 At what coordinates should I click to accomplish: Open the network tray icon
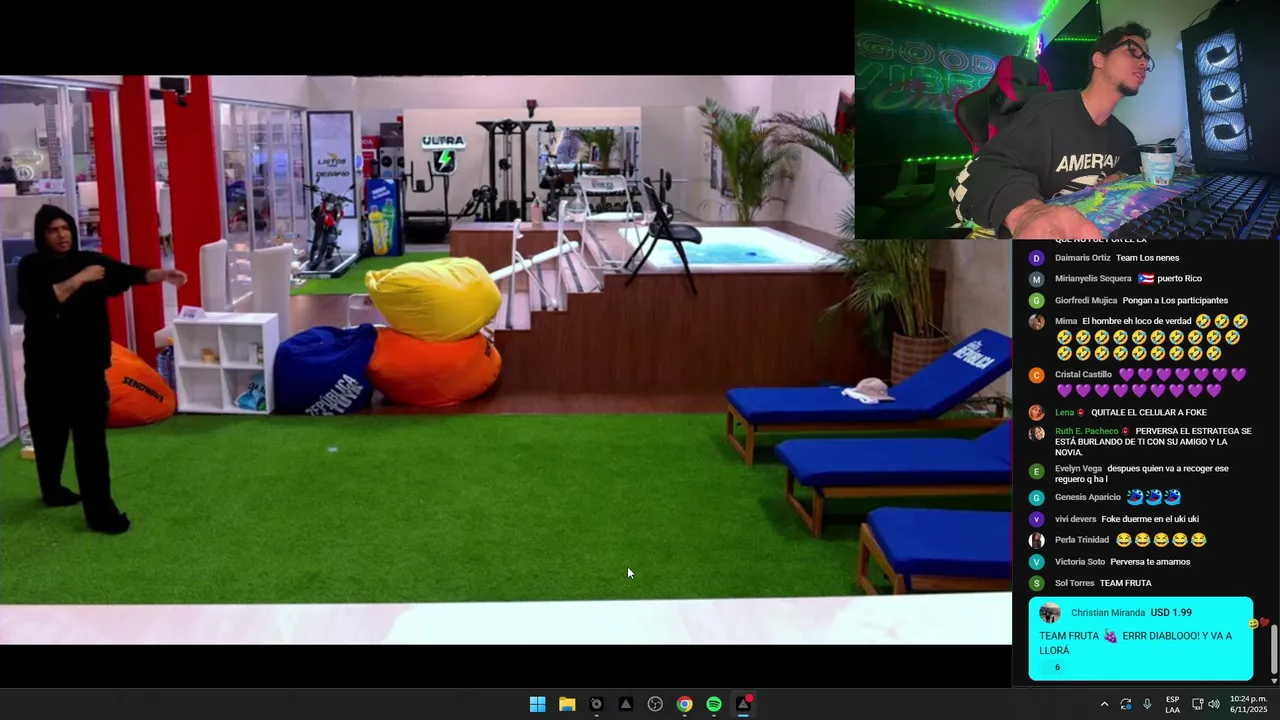(x=1197, y=704)
